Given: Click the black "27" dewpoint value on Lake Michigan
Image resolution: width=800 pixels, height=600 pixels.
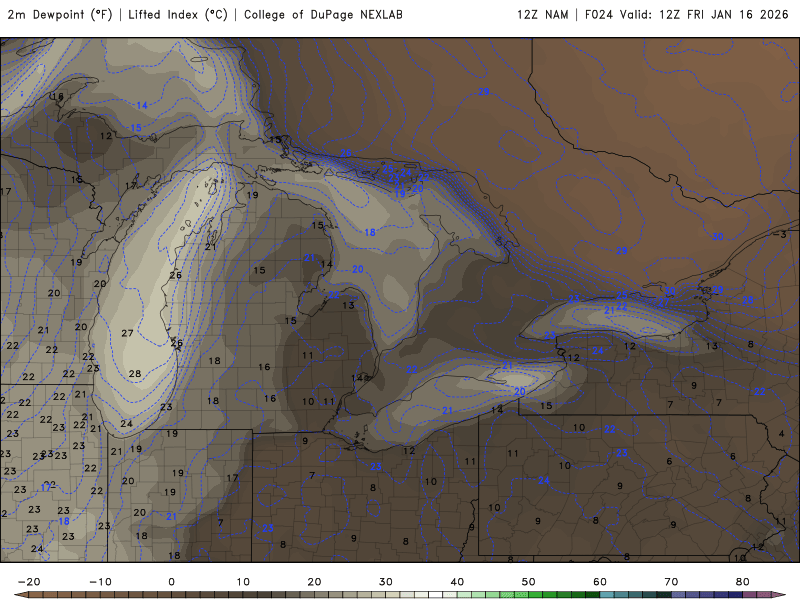Looking at the screenshot, I should tap(127, 333).
